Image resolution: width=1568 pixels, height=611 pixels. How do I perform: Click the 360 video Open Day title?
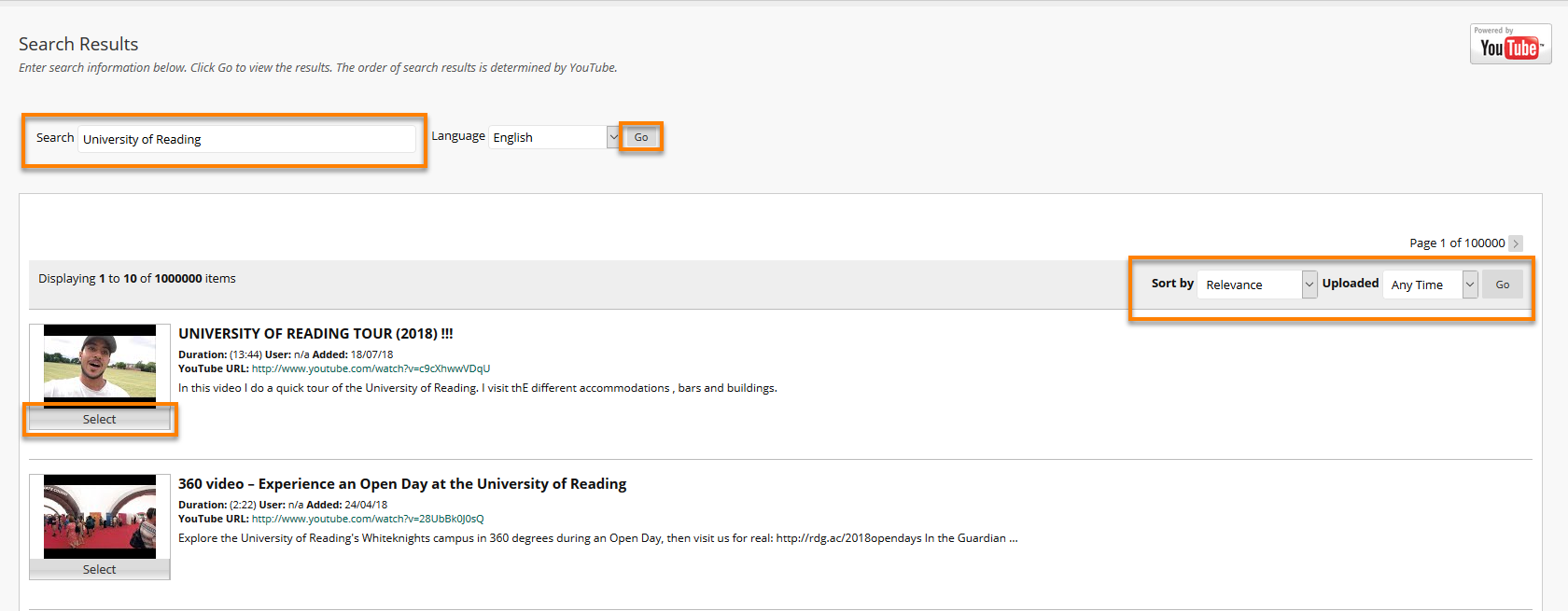[402, 484]
